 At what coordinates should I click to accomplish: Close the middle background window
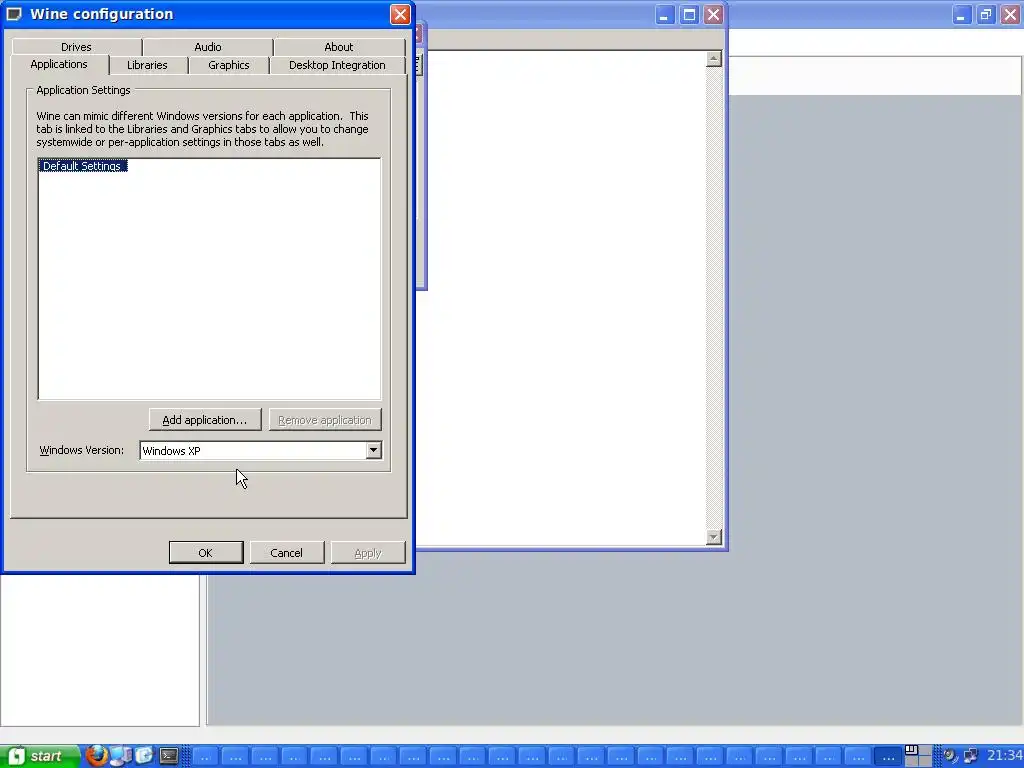713,14
